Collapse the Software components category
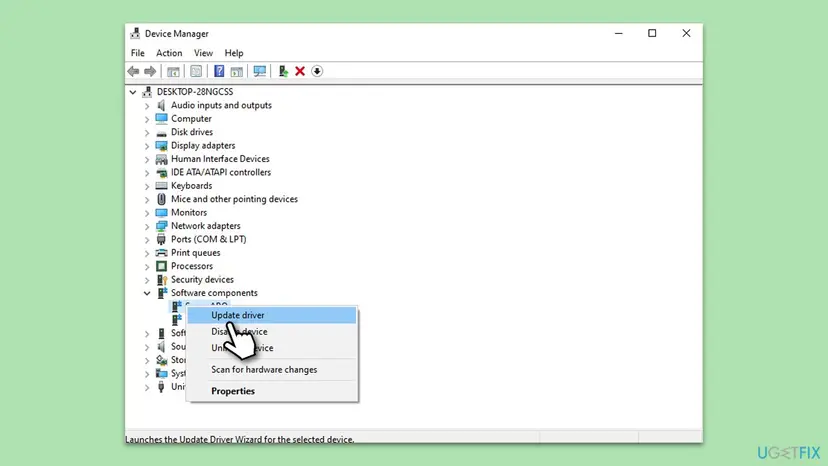 tap(147, 293)
